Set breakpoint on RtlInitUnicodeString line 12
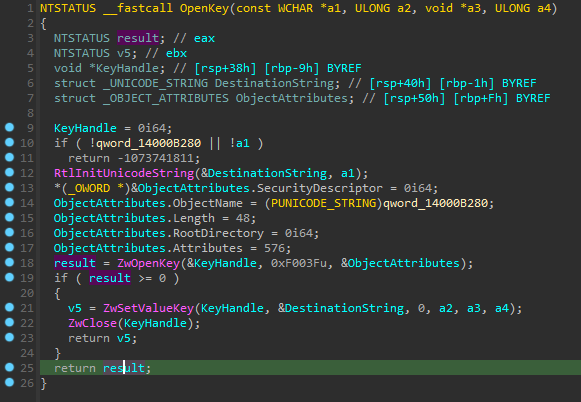This screenshot has width=581, height=402. click(9, 172)
